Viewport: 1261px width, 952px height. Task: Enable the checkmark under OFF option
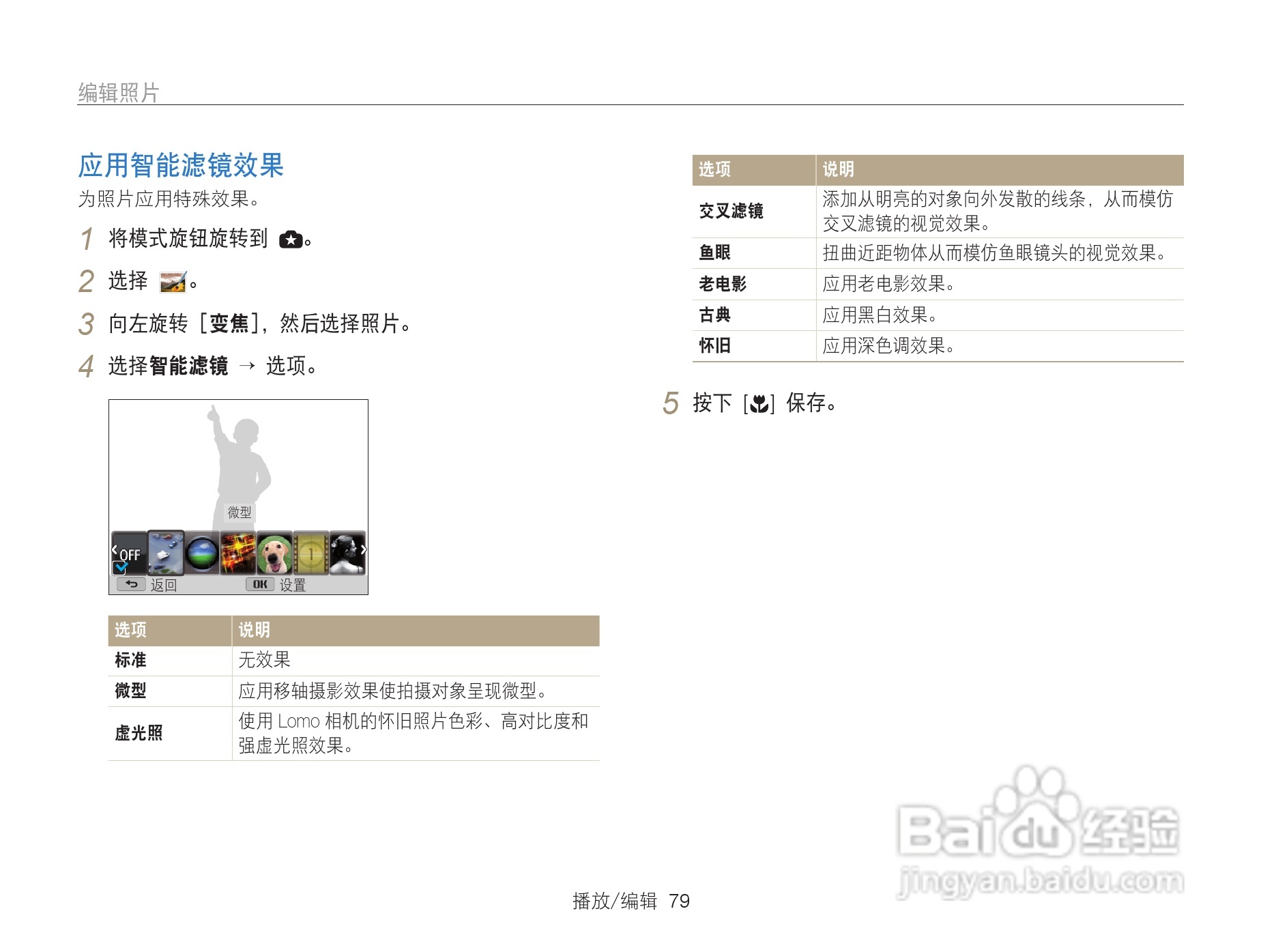[x=119, y=566]
